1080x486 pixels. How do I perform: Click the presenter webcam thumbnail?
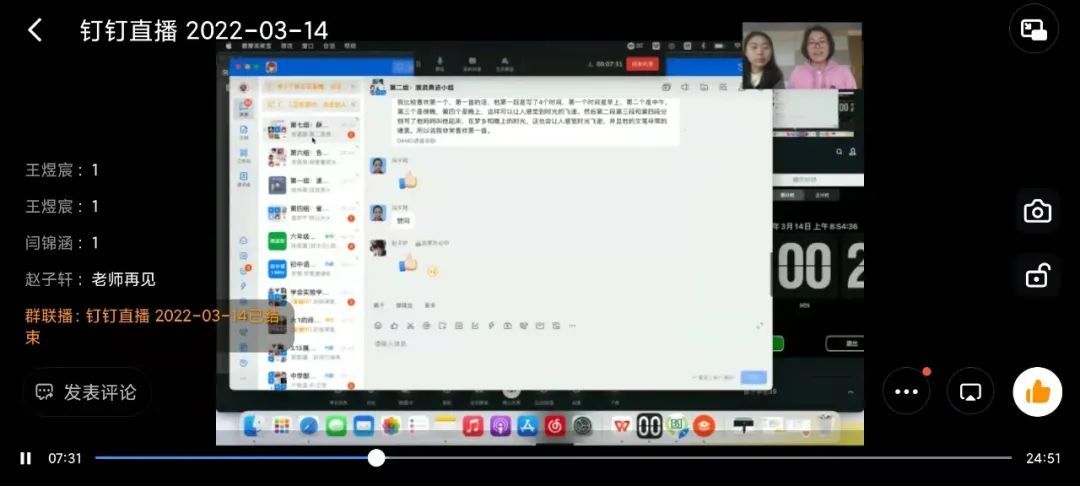point(802,57)
